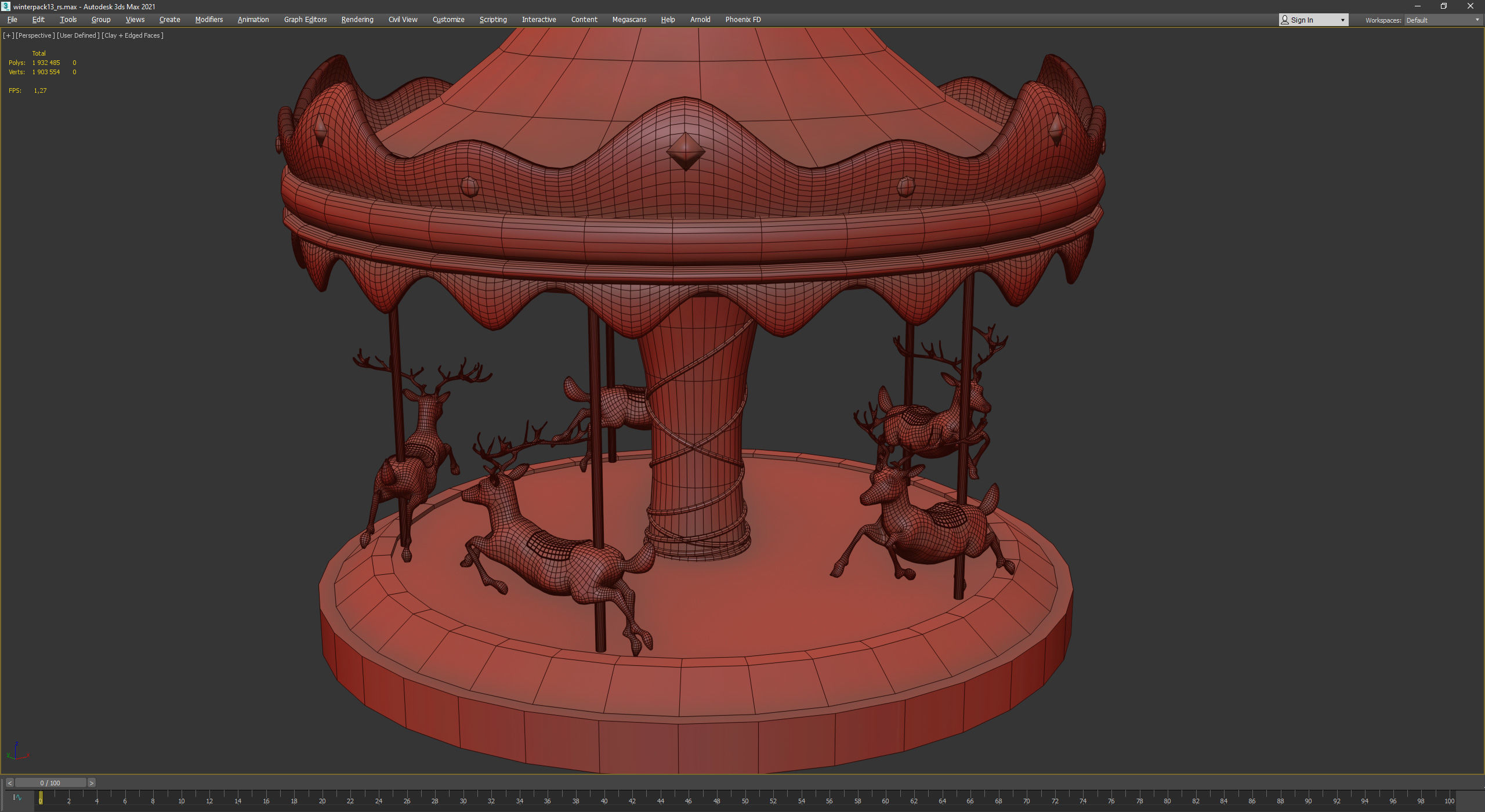Open the Perspective viewport label menu
This screenshot has width=1485, height=812.
[x=35, y=35]
